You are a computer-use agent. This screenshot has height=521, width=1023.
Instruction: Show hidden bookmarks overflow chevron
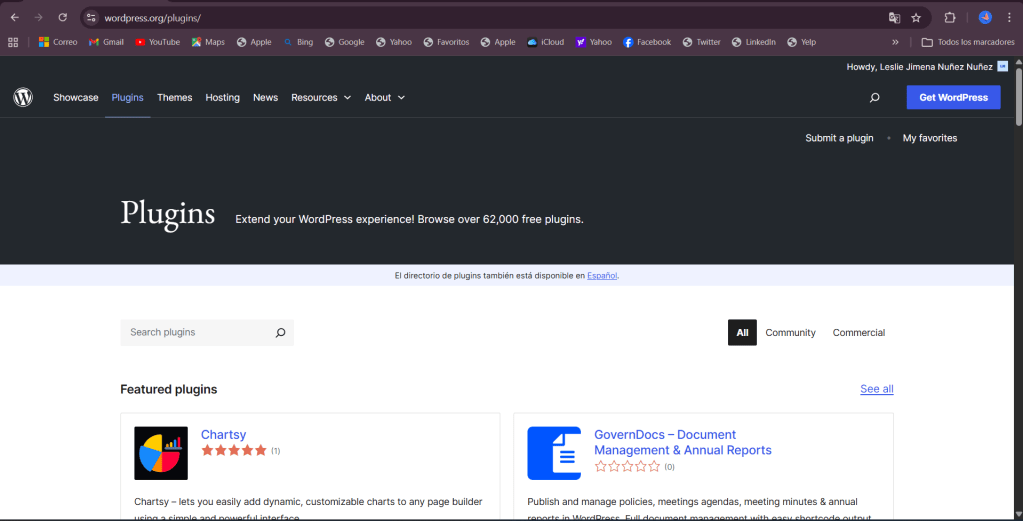(895, 42)
